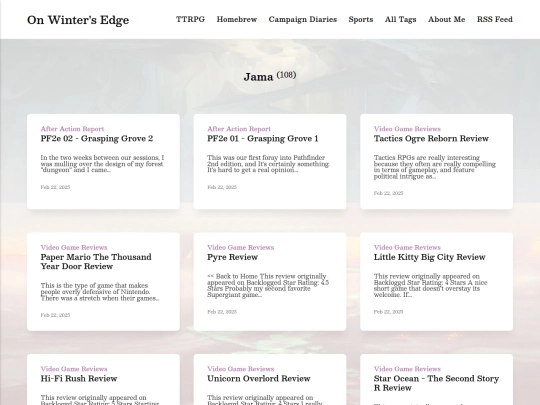
Task: Open PF2e 02 - Grasping Grove 2 post
Action: point(97,138)
